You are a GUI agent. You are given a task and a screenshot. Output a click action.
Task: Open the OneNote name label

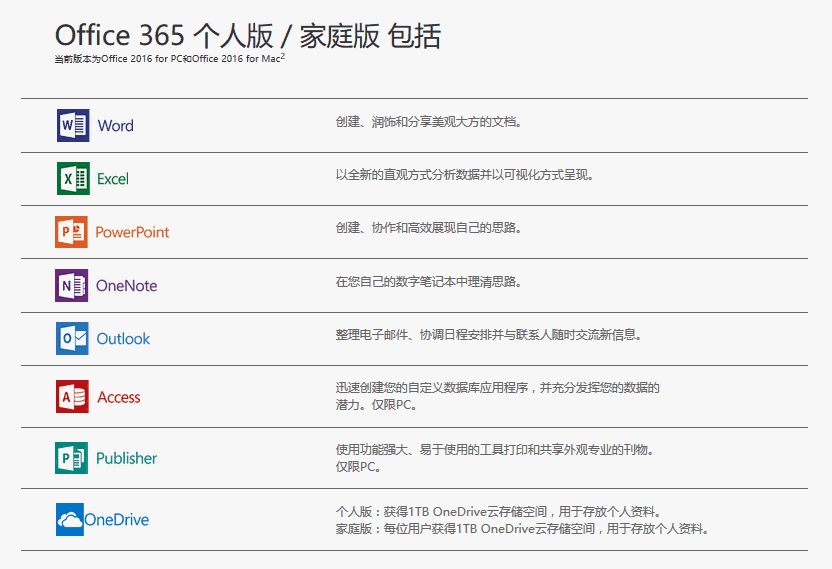(126, 286)
